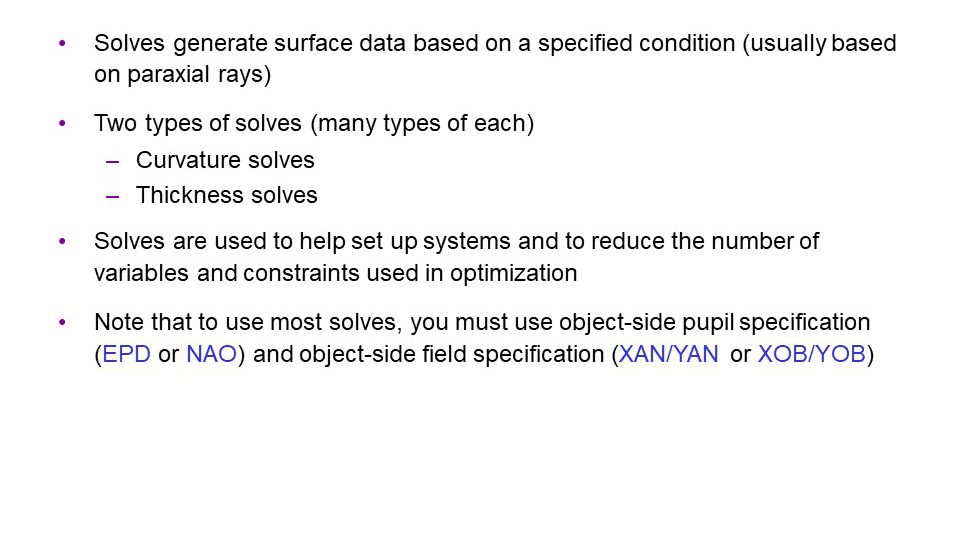This screenshot has height=540, width=960.
Task: Click the phrase on paraxial rays)
Action: (182, 75)
